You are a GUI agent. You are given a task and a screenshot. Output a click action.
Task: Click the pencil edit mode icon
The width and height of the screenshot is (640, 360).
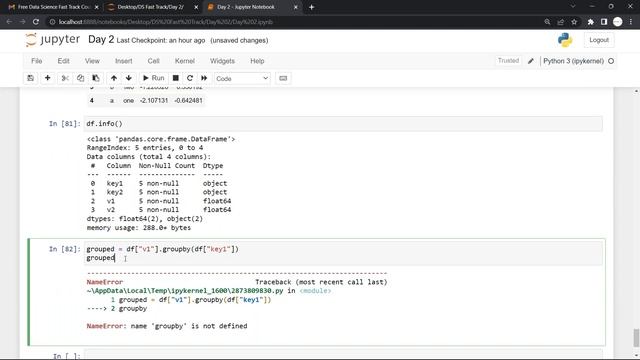click(531, 61)
